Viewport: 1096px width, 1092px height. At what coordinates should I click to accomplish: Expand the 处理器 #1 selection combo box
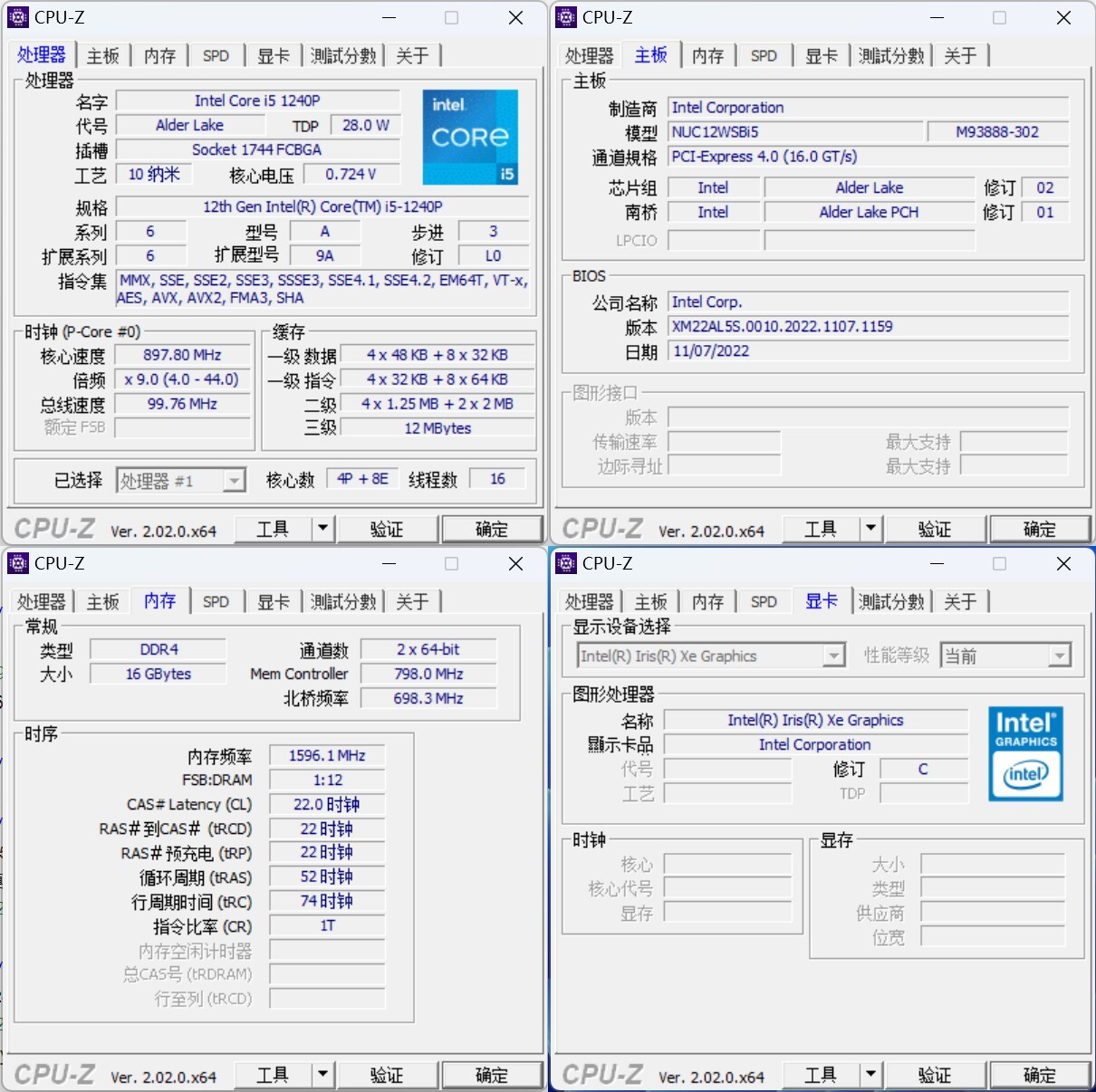pyautogui.click(x=234, y=481)
